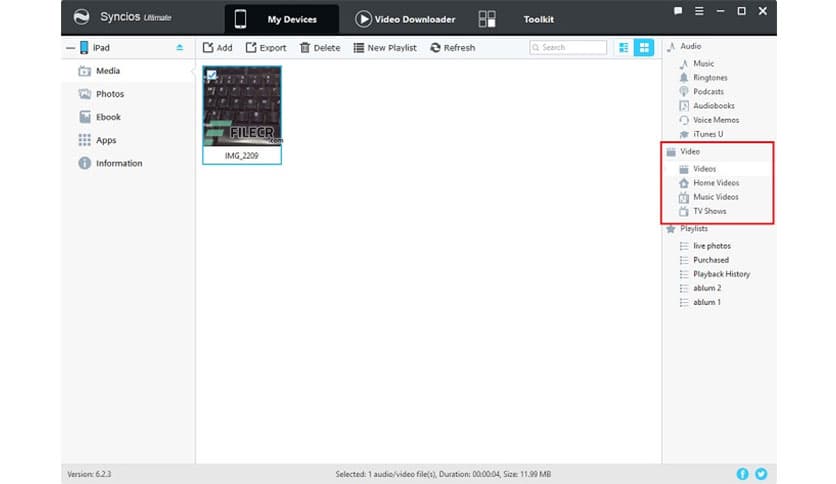The height and width of the screenshot is (484, 836).
Task: Open the Twitter link icon
Action: [761, 474]
